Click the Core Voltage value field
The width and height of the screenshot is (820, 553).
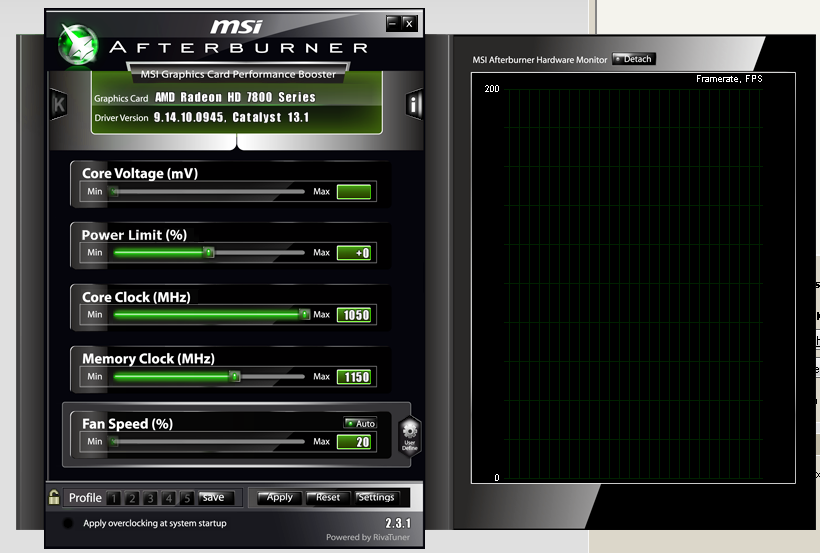[354, 192]
